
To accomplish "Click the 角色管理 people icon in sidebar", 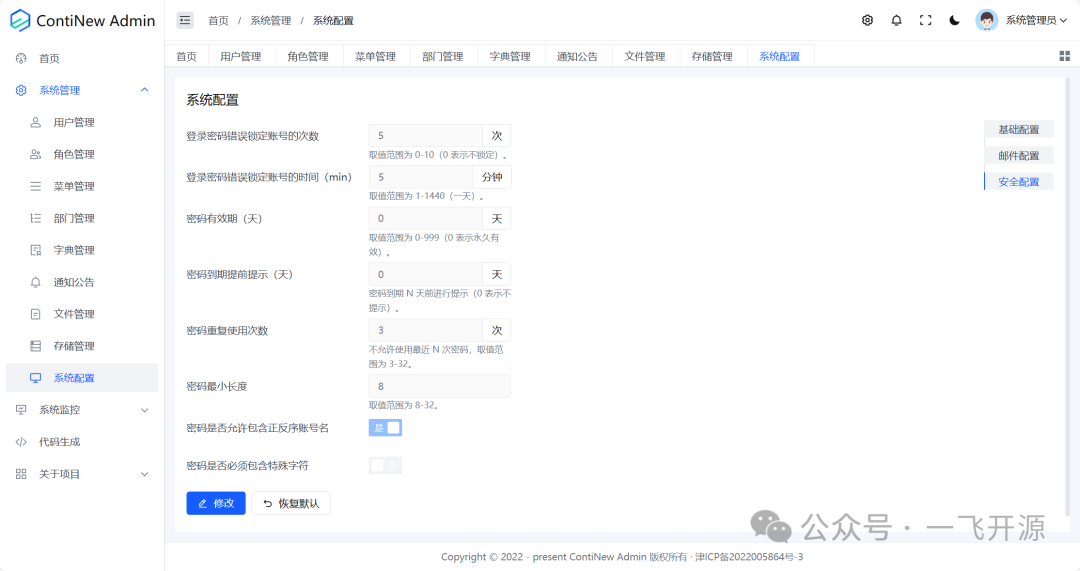I will 36,154.
